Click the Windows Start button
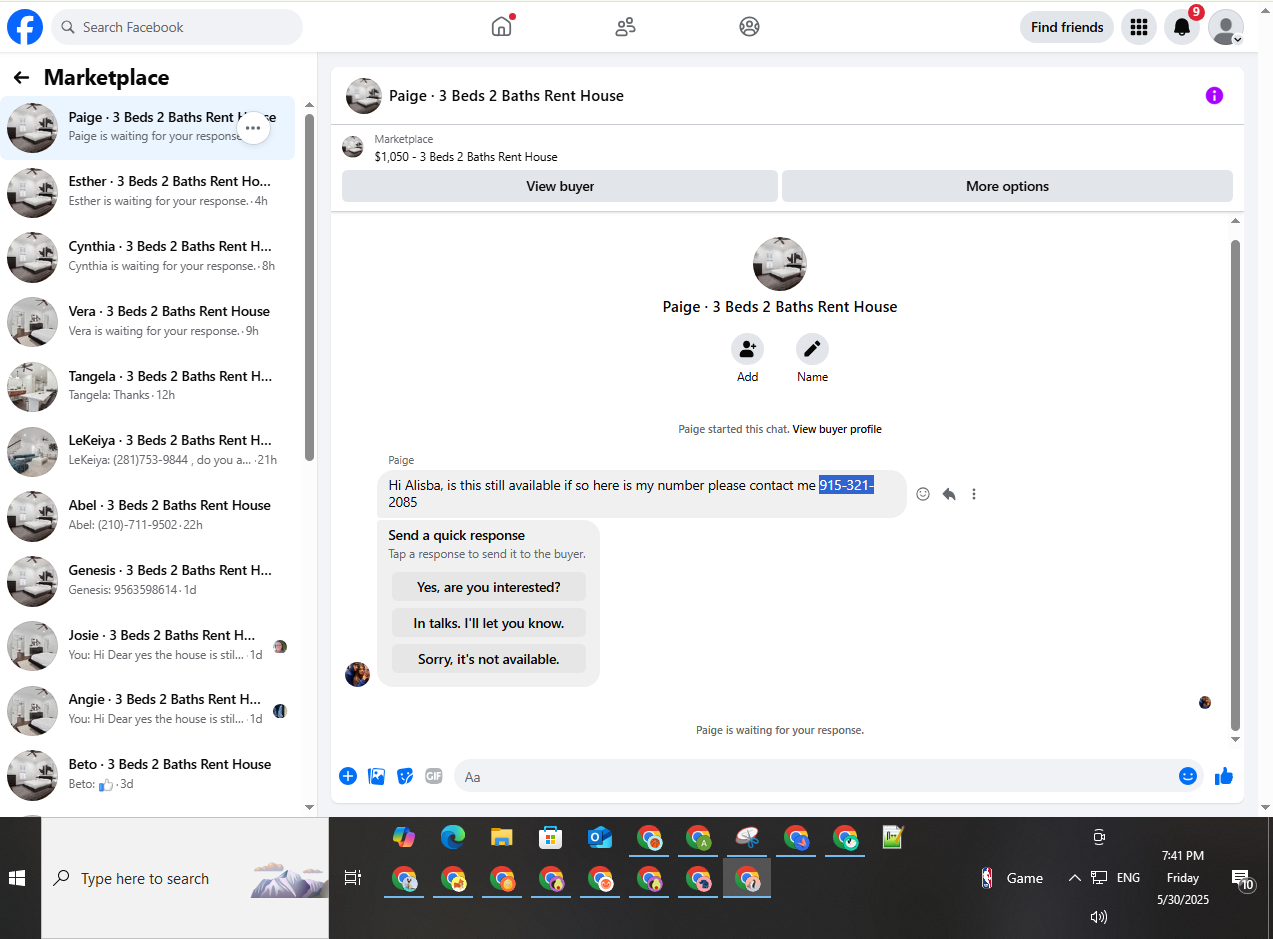Image resolution: width=1273 pixels, height=939 pixels. [x=17, y=878]
